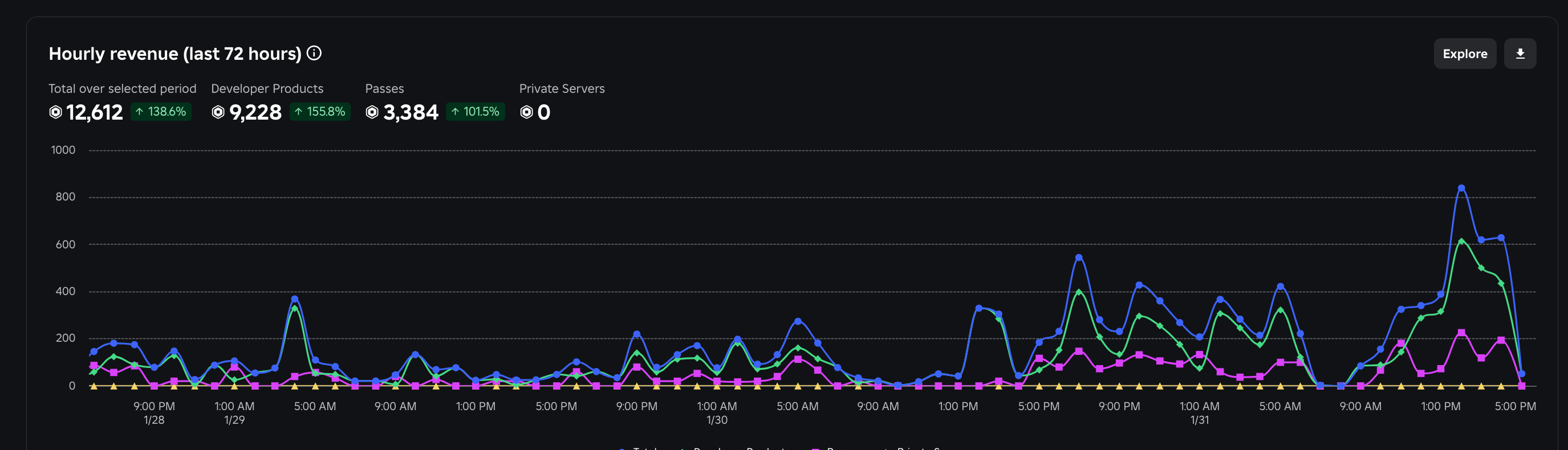Click the highest magenta Passes data point
Image resolution: width=1568 pixels, height=450 pixels.
coord(1461,333)
